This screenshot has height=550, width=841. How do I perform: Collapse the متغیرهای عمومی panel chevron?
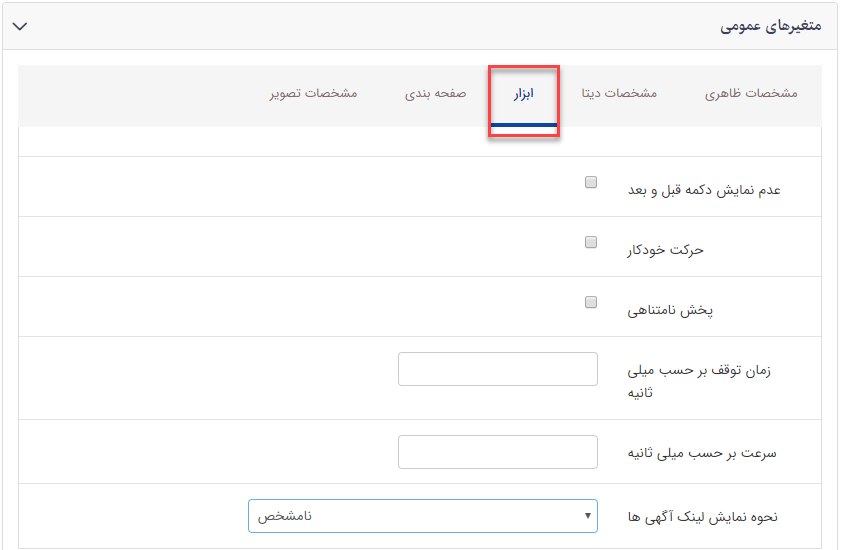click(x=19, y=26)
